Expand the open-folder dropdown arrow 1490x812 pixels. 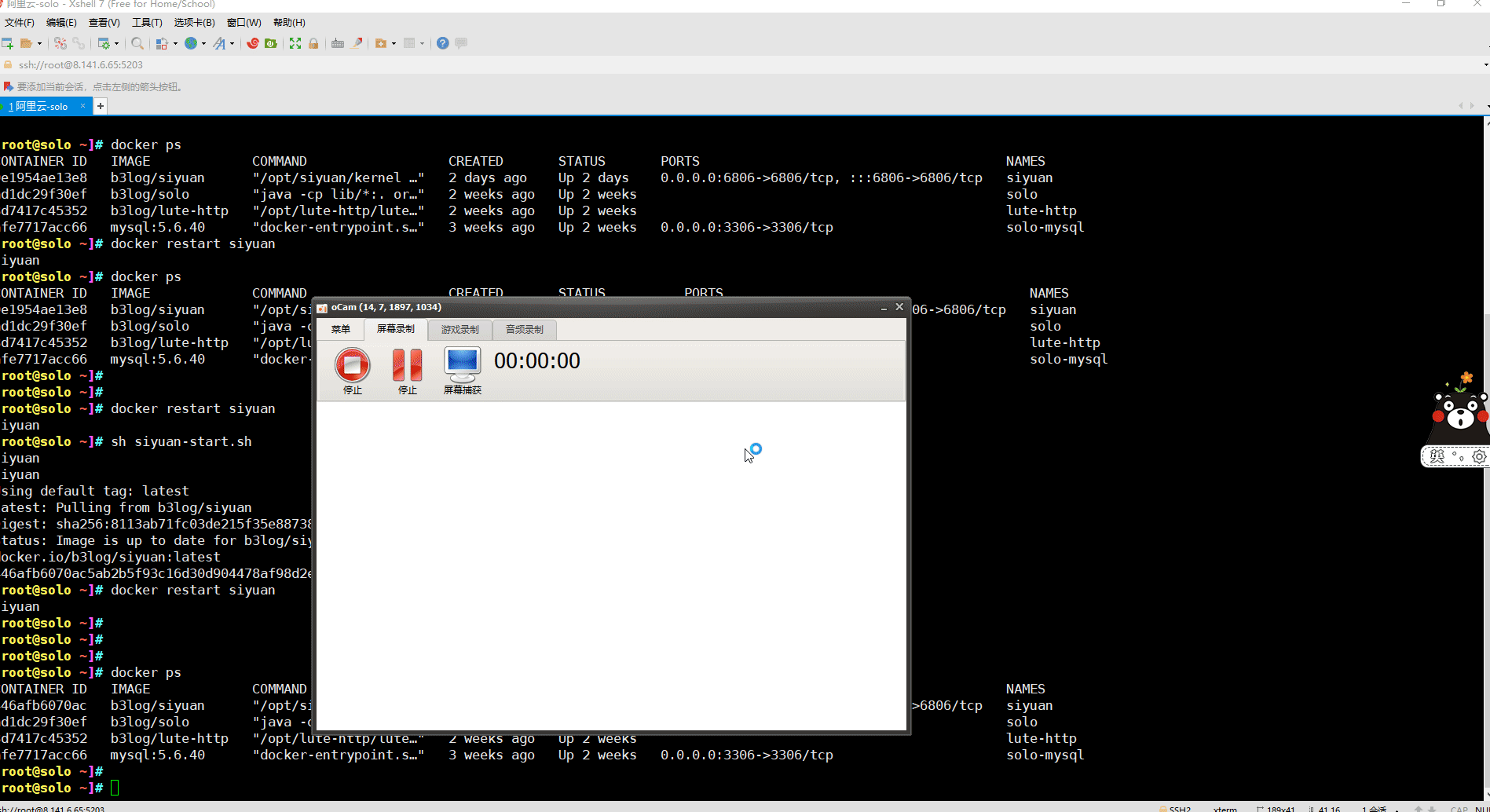click(39, 44)
